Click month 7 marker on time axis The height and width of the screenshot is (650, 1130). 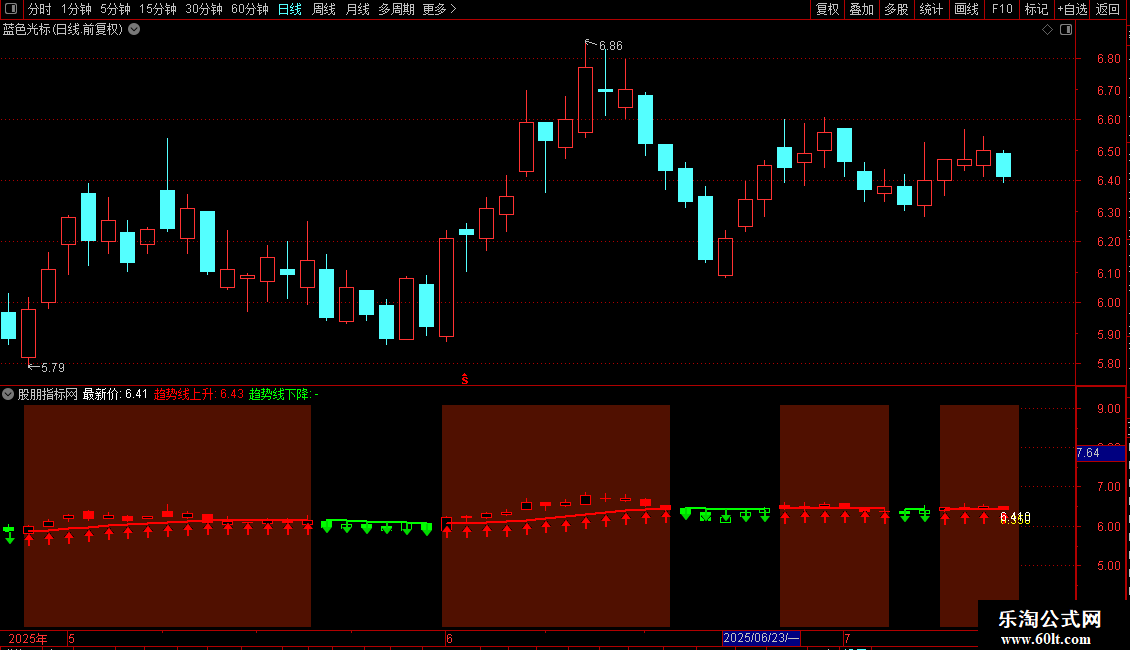[x=848, y=639]
